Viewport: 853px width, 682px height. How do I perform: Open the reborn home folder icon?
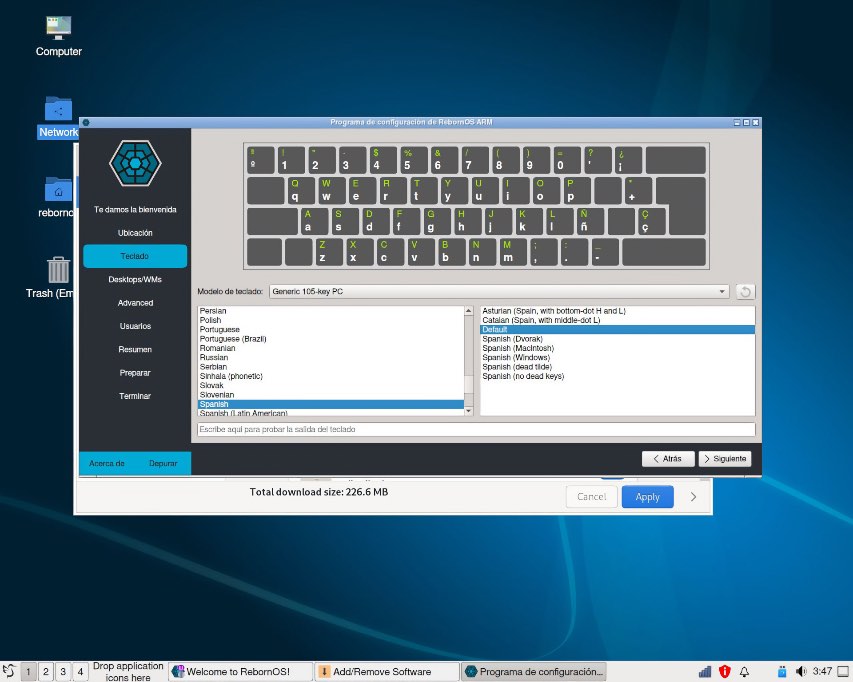[56, 197]
